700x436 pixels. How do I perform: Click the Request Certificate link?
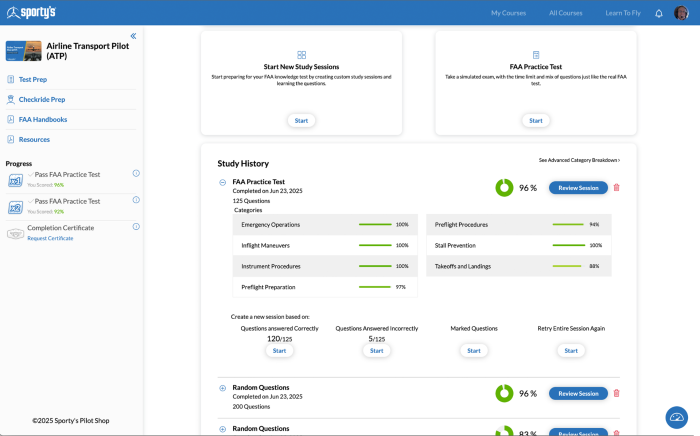point(50,238)
